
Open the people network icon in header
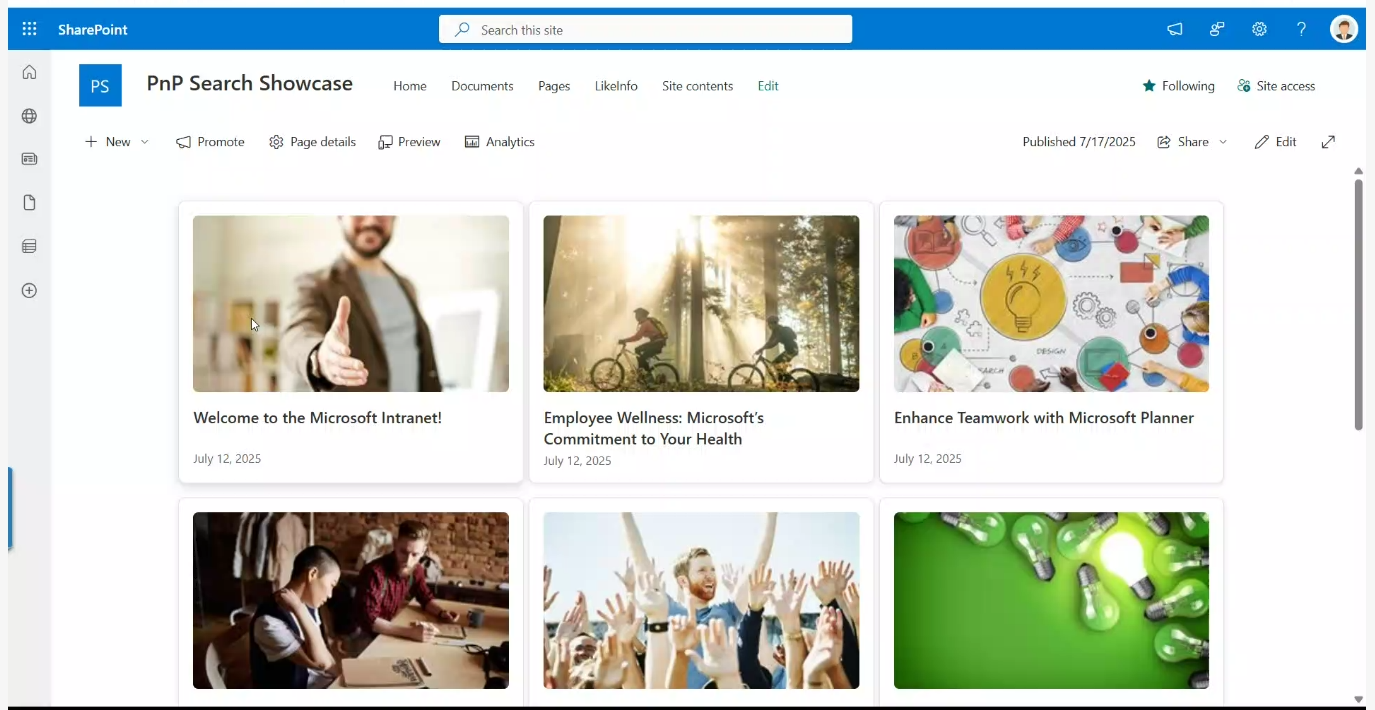pyautogui.click(x=1217, y=29)
